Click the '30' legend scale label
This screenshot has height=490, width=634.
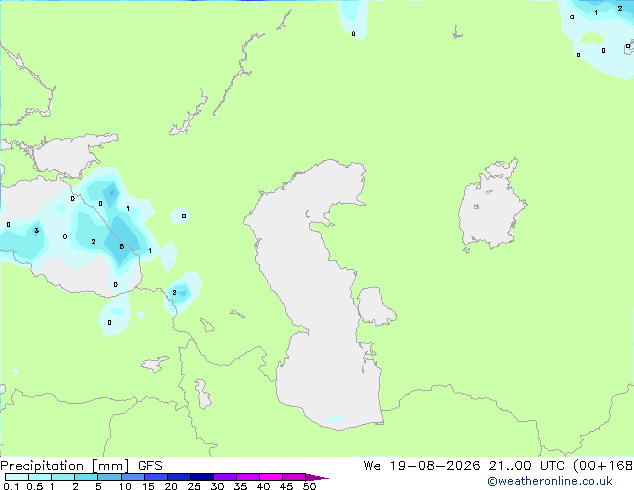point(217,486)
